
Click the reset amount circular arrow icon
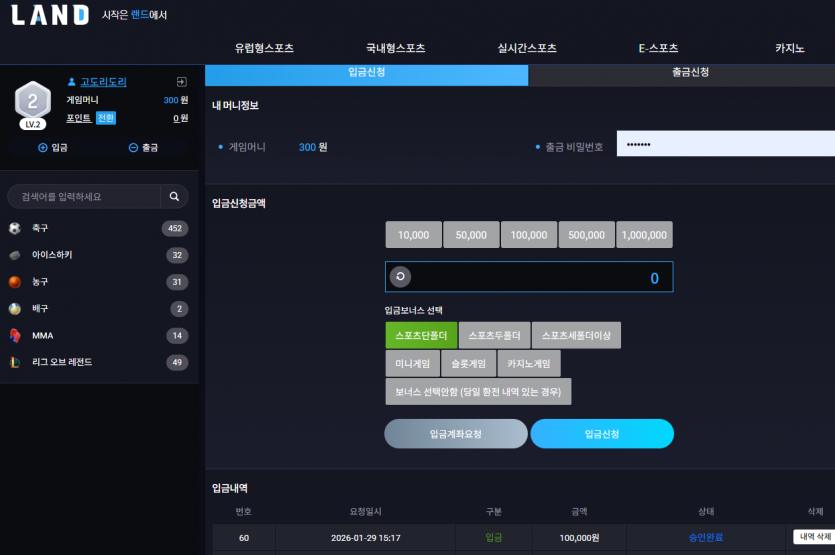[x=400, y=276]
